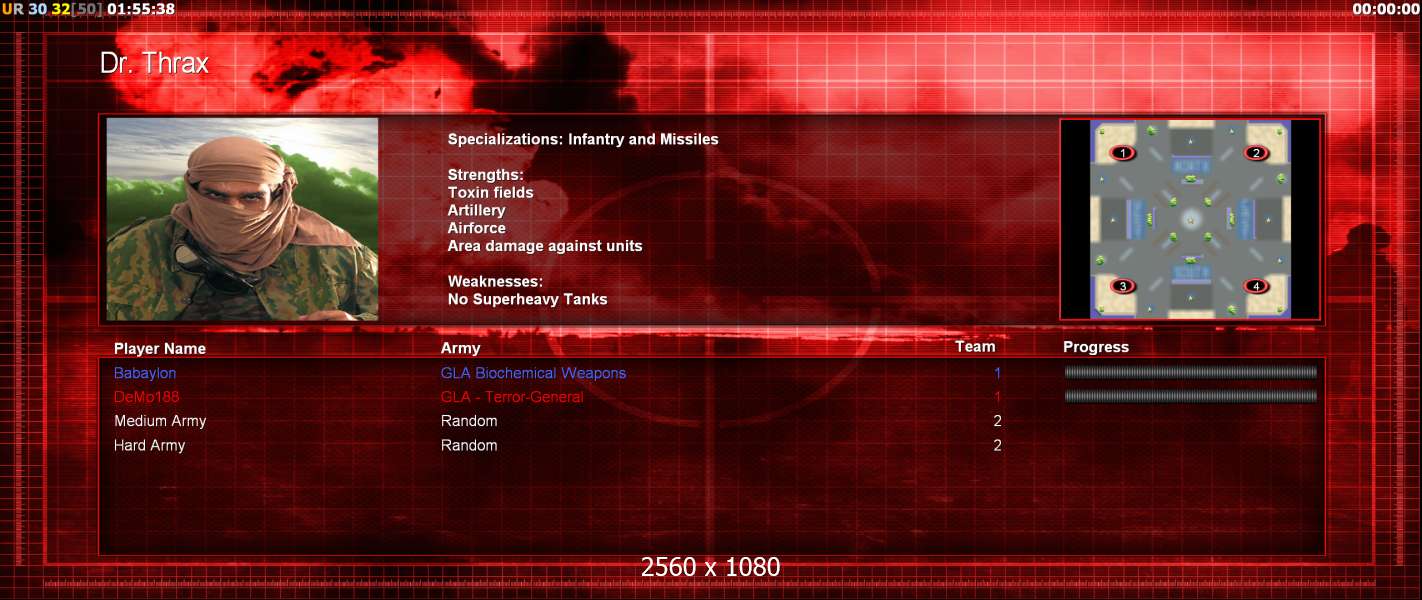Click team number of Babaylon
The image size is (1422, 600).
[x=997, y=373]
